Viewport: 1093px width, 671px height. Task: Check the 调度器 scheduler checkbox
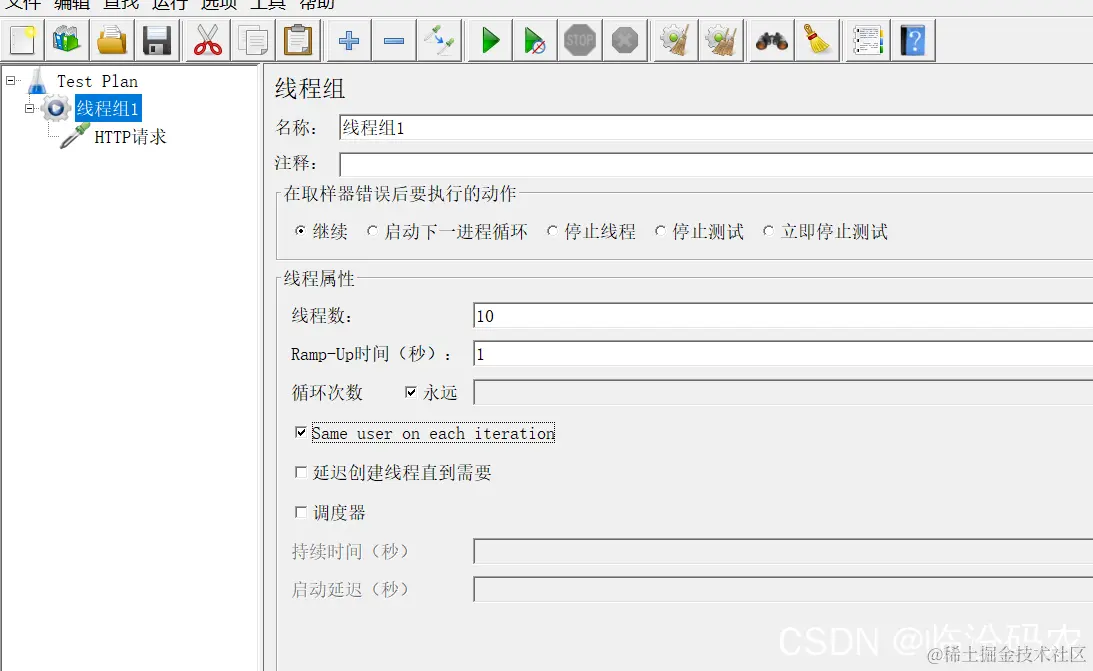click(301, 512)
